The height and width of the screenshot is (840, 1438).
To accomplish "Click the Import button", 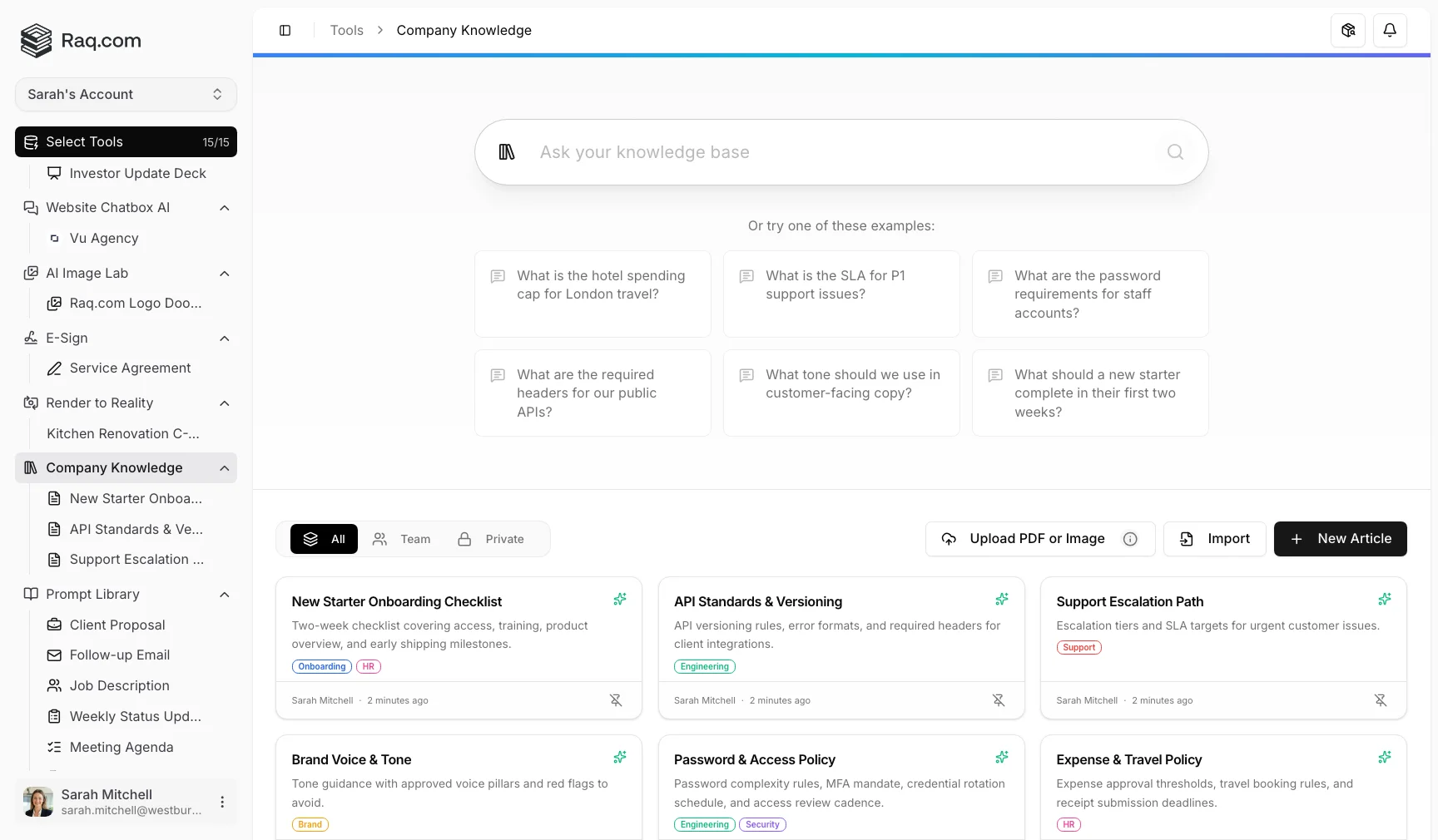I will (1214, 539).
